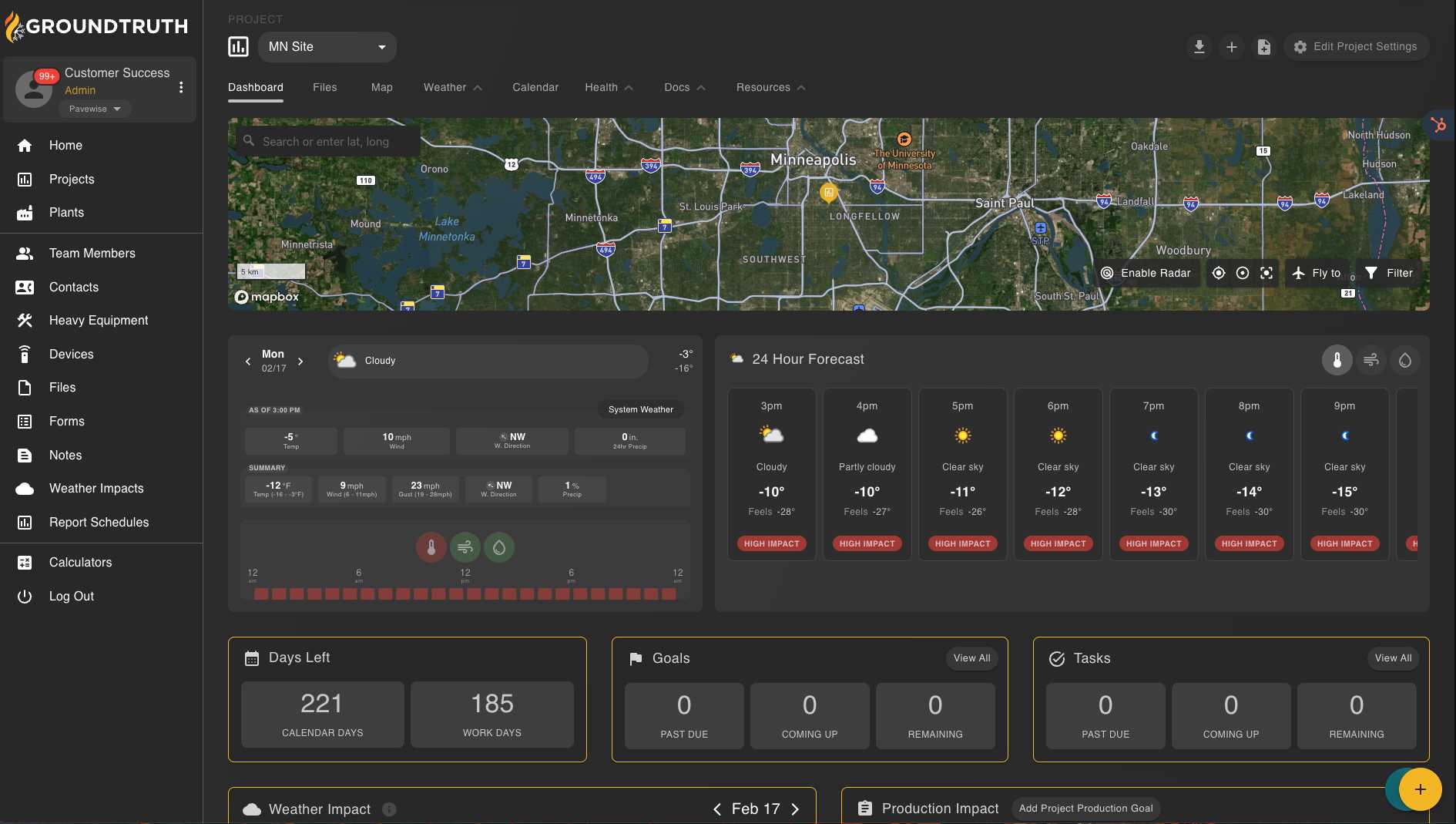The height and width of the screenshot is (824, 1456).
Task: Click the red thermometer impact icon
Action: [x=431, y=547]
